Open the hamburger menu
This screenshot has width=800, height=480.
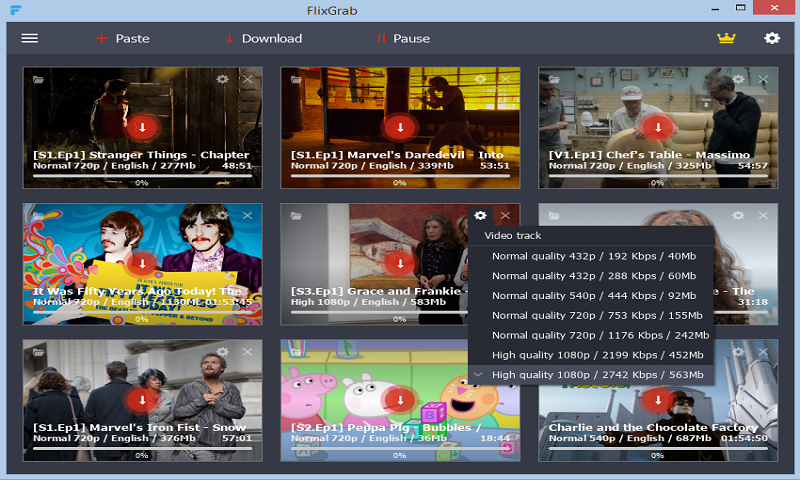pos(30,38)
